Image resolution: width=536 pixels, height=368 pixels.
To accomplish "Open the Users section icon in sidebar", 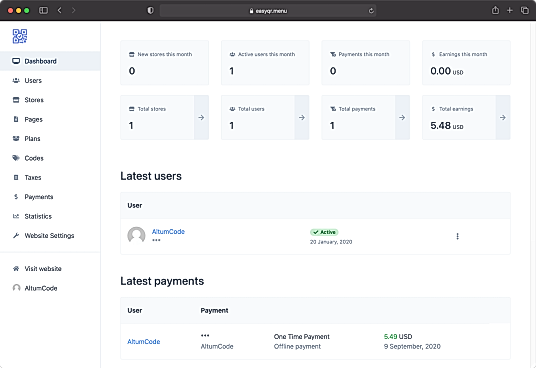I will (16, 81).
